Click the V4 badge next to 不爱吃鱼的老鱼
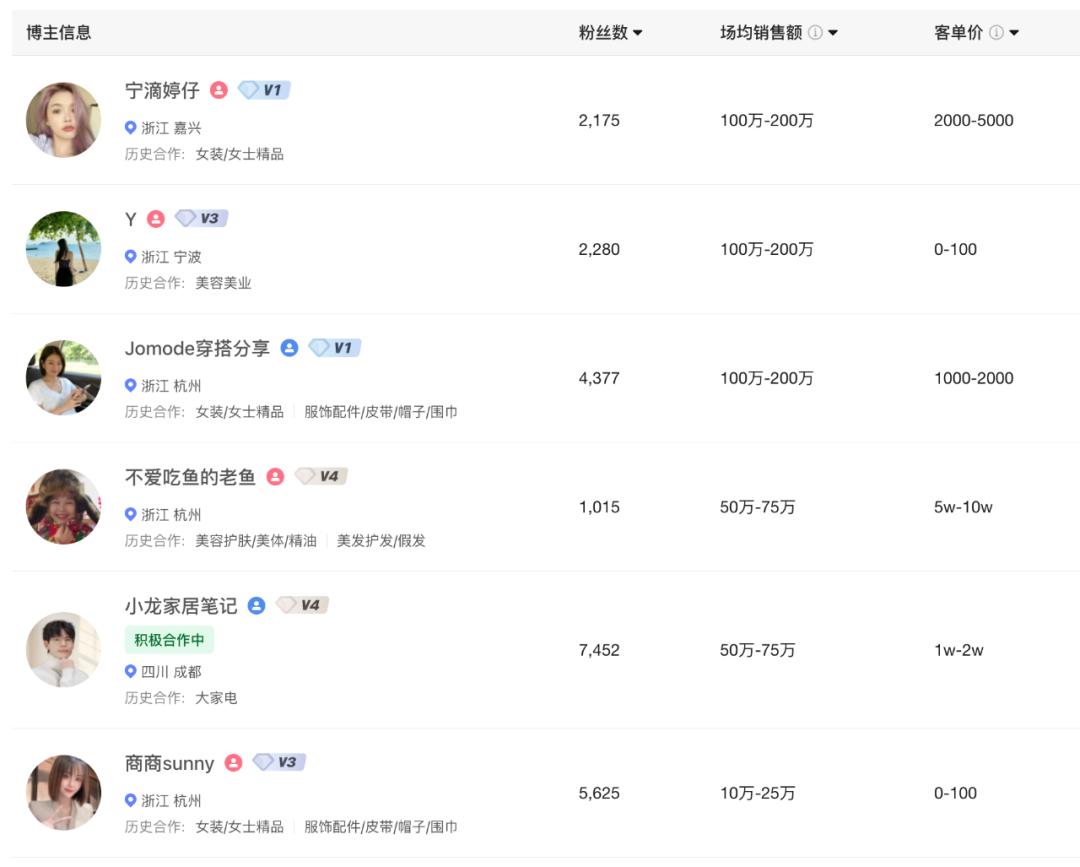This screenshot has height=867, width=1080. (x=320, y=477)
